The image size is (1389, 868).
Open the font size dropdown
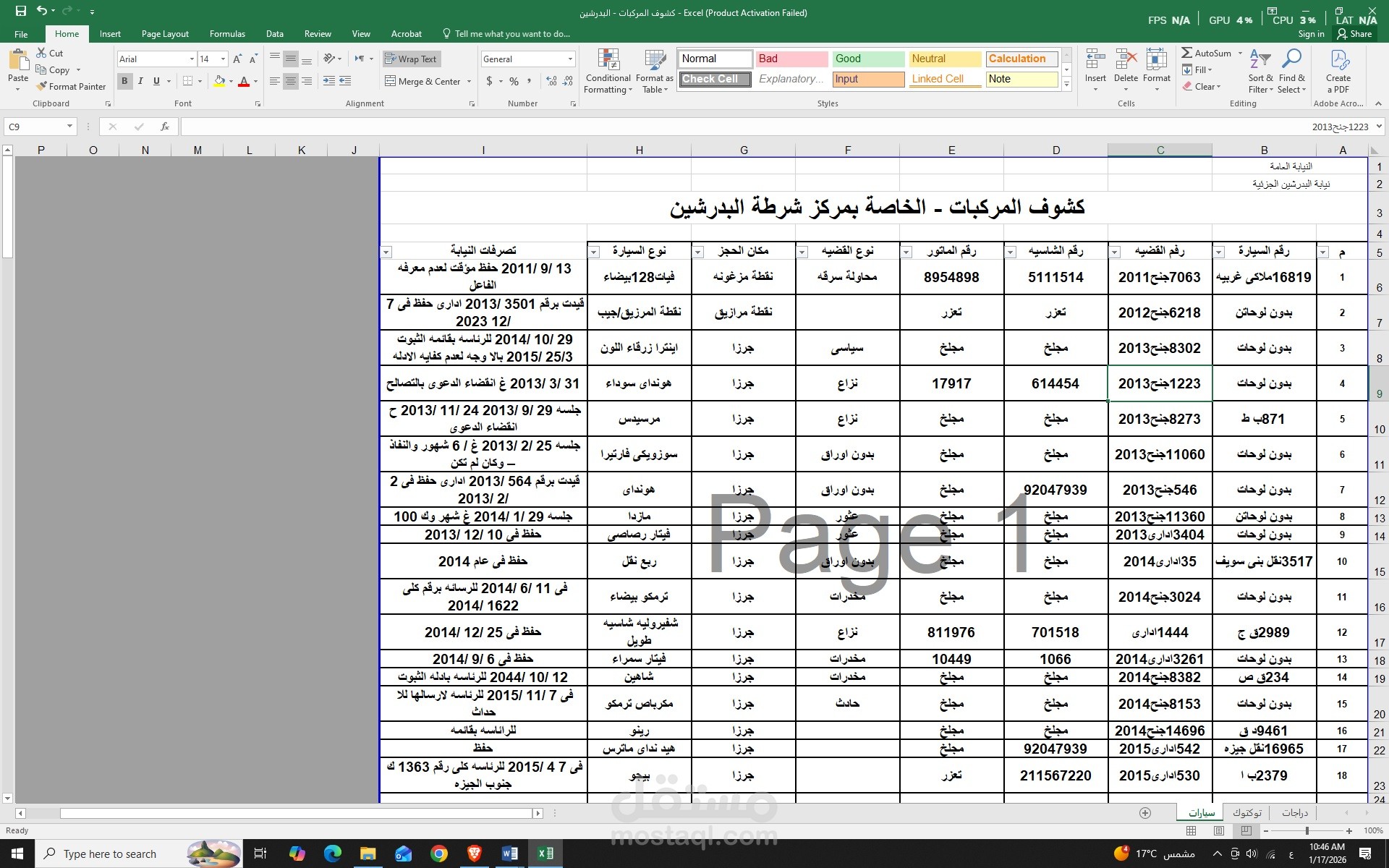[223, 59]
